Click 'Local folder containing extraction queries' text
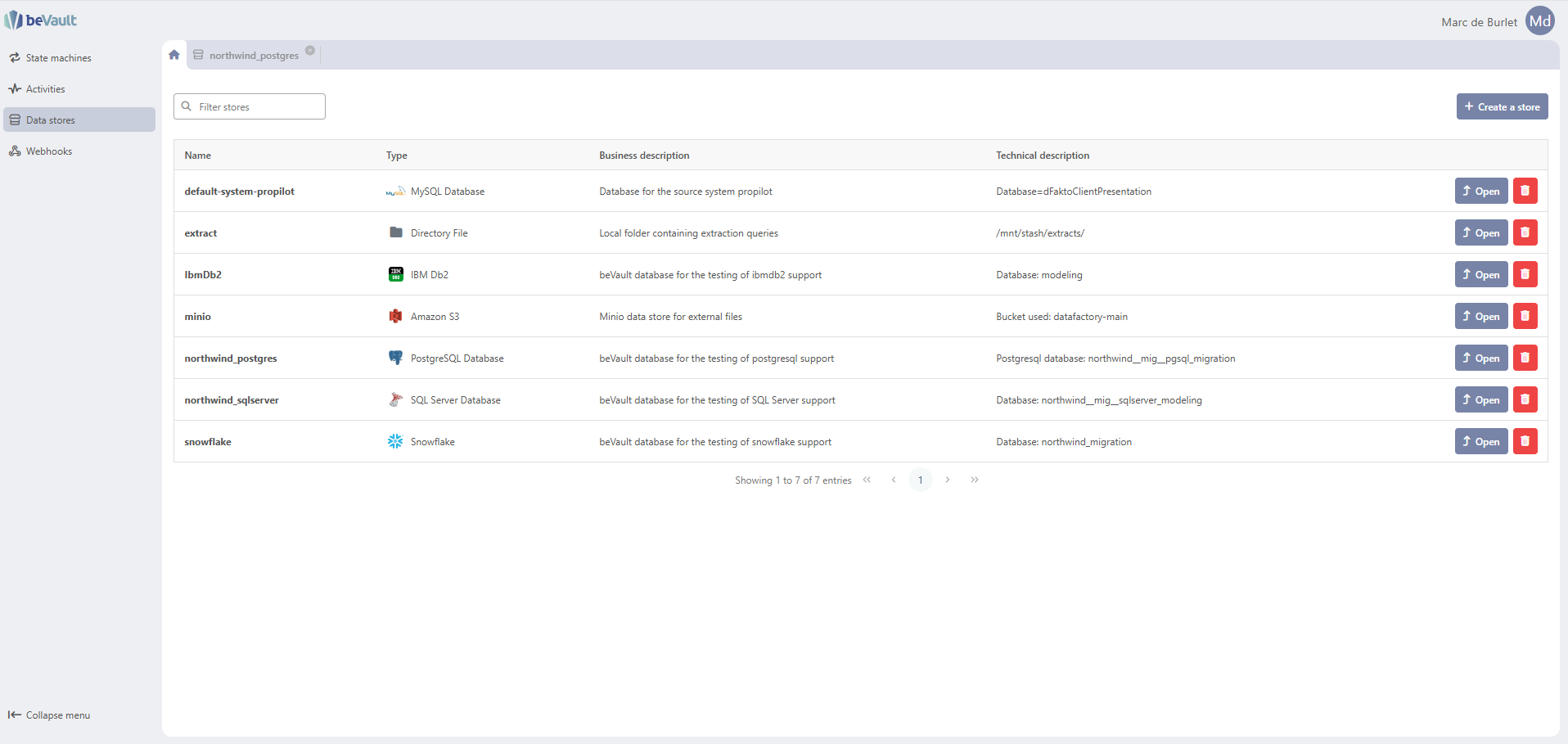1568x744 pixels. (688, 233)
